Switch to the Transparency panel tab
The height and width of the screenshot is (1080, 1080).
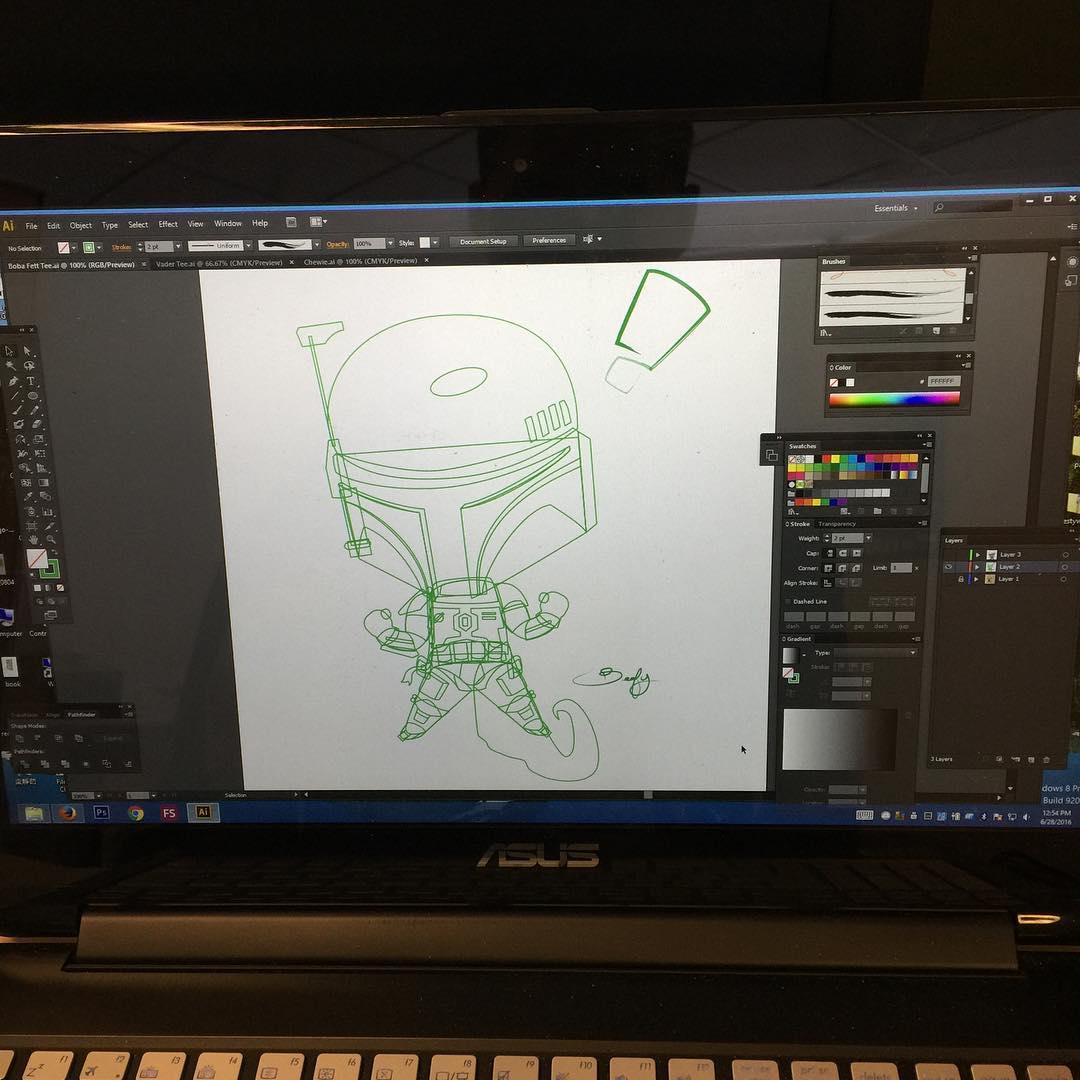point(838,523)
